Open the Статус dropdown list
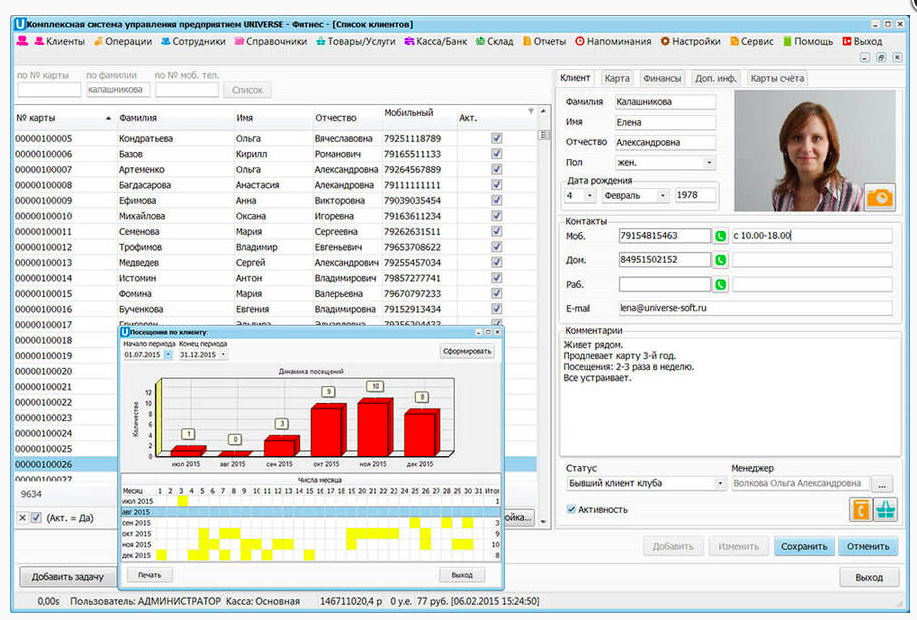917x620 pixels. pos(719,483)
